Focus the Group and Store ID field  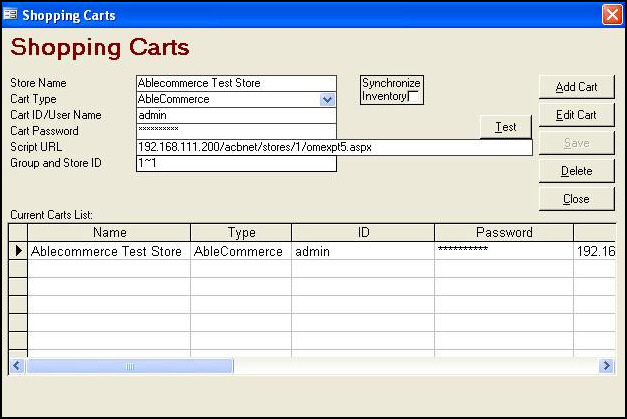pos(236,164)
